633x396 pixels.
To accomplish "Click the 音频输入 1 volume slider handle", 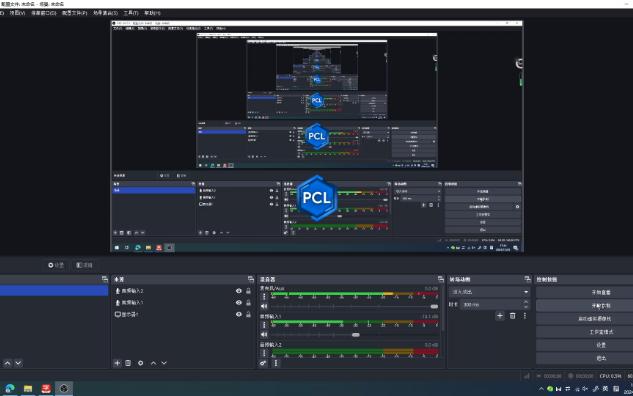I will point(356,335).
